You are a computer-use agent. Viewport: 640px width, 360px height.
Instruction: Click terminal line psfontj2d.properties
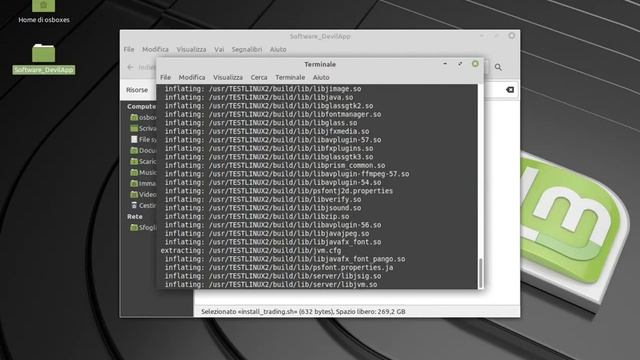pyautogui.click(x=279, y=191)
